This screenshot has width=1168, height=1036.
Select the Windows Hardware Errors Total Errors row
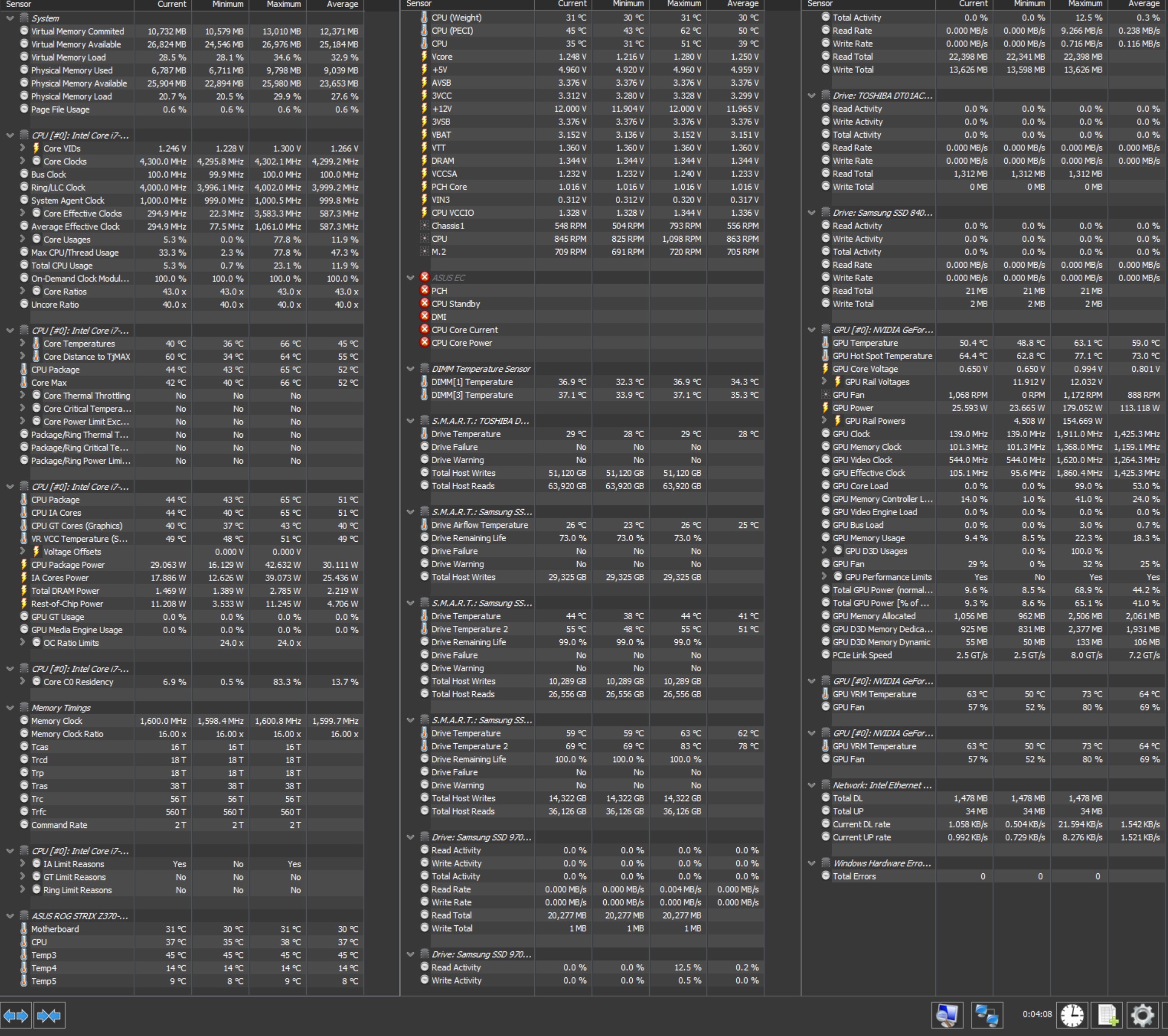pos(854,876)
